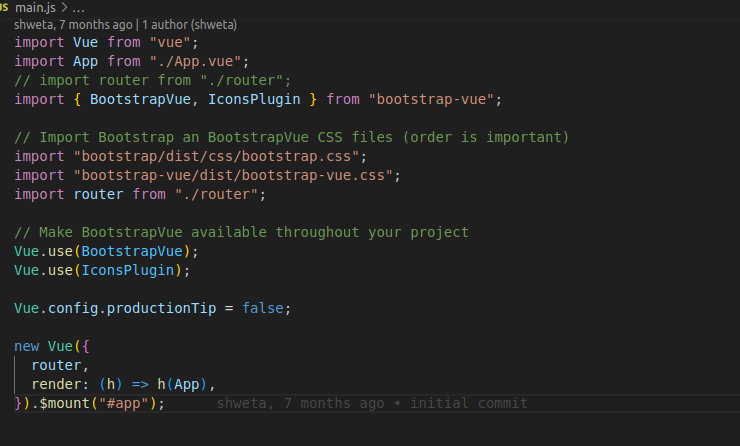Open the "shweta, 7 months ago" CodeLens
This screenshot has width=740, height=446.
pyautogui.click(x=70, y=24)
